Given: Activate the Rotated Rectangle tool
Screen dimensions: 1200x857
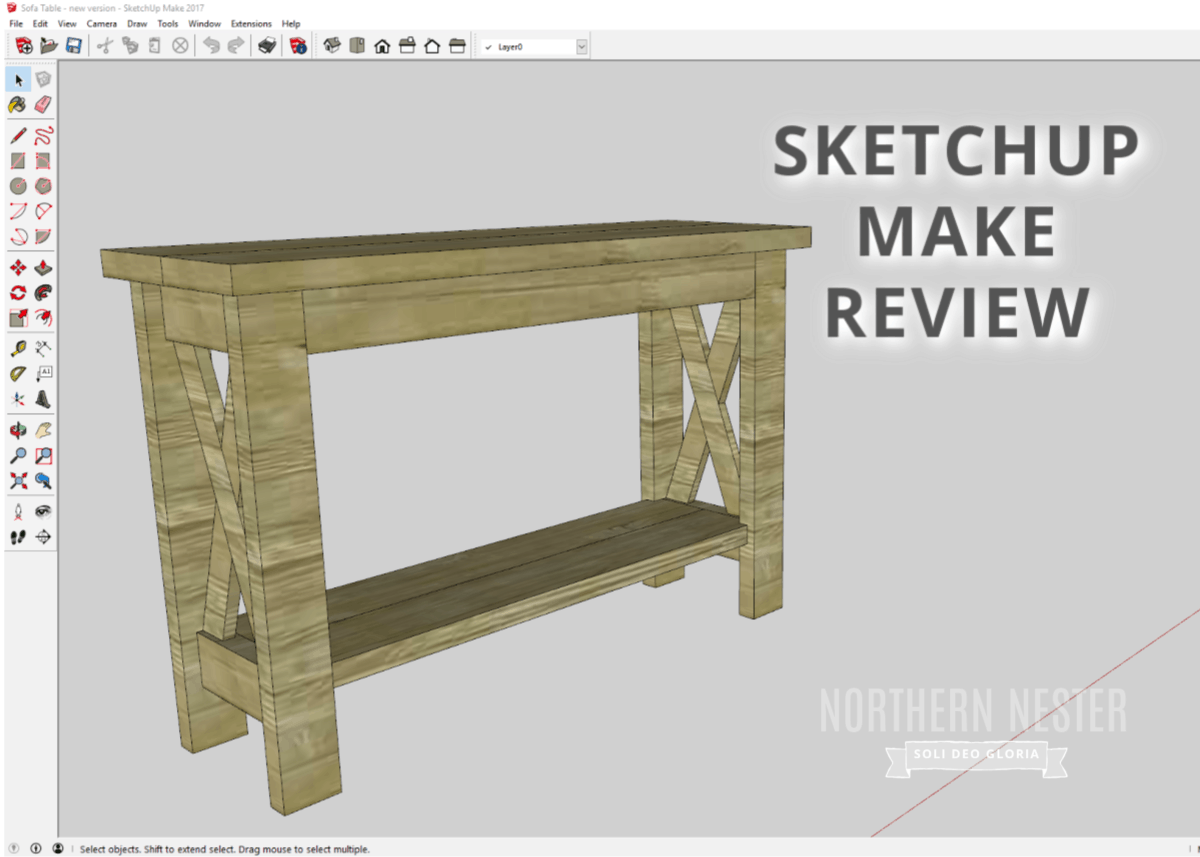Looking at the screenshot, I should [43, 160].
